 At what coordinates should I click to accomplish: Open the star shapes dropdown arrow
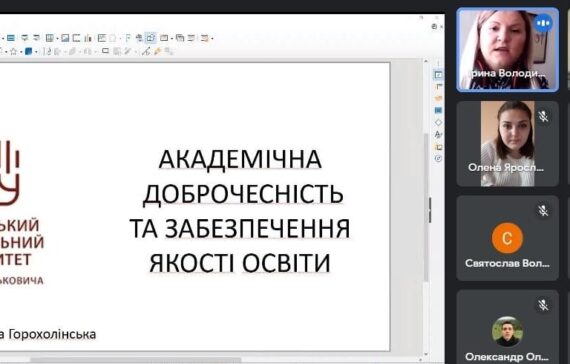pyautogui.click(x=21, y=52)
